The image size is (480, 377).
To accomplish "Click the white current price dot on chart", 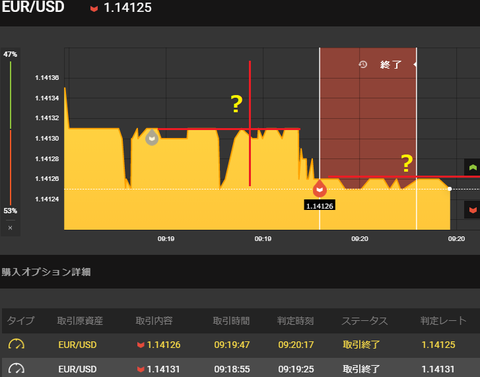I will pos(450,189).
